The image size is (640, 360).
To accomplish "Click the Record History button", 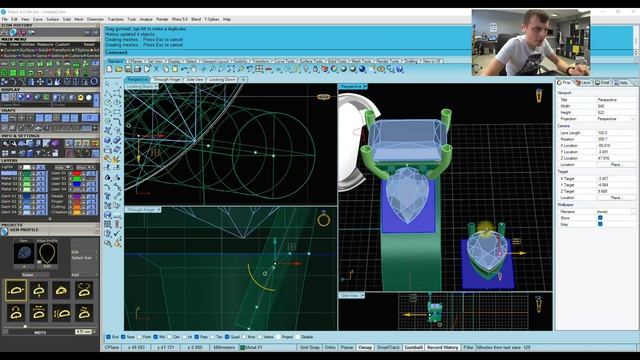I will (x=442, y=347).
